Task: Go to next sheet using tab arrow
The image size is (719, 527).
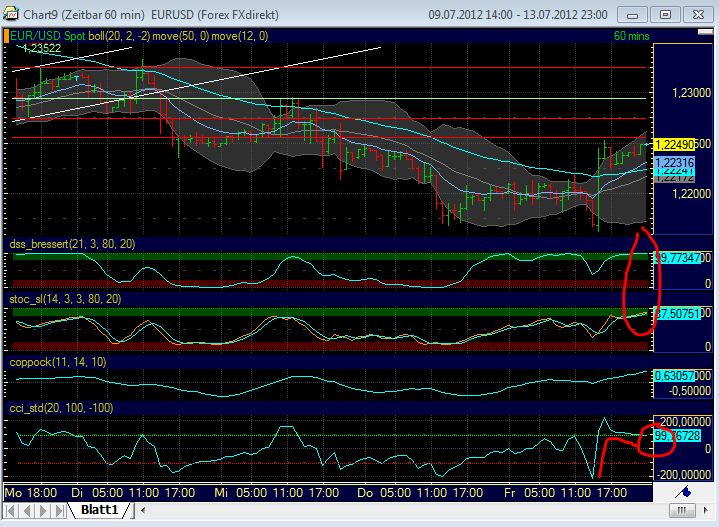Action: [43, 510]
